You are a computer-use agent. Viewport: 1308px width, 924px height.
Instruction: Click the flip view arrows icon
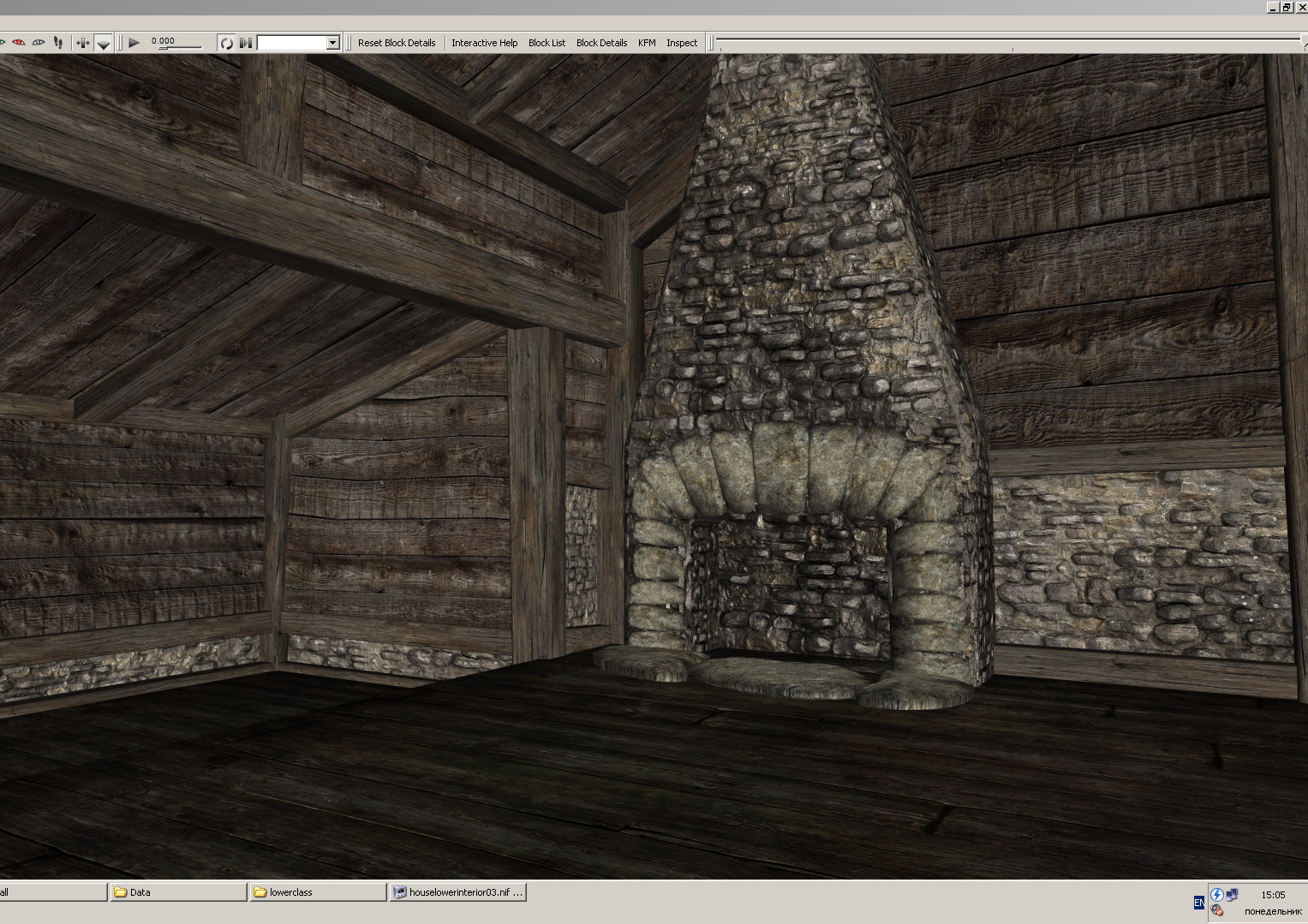tap(83, 42)
